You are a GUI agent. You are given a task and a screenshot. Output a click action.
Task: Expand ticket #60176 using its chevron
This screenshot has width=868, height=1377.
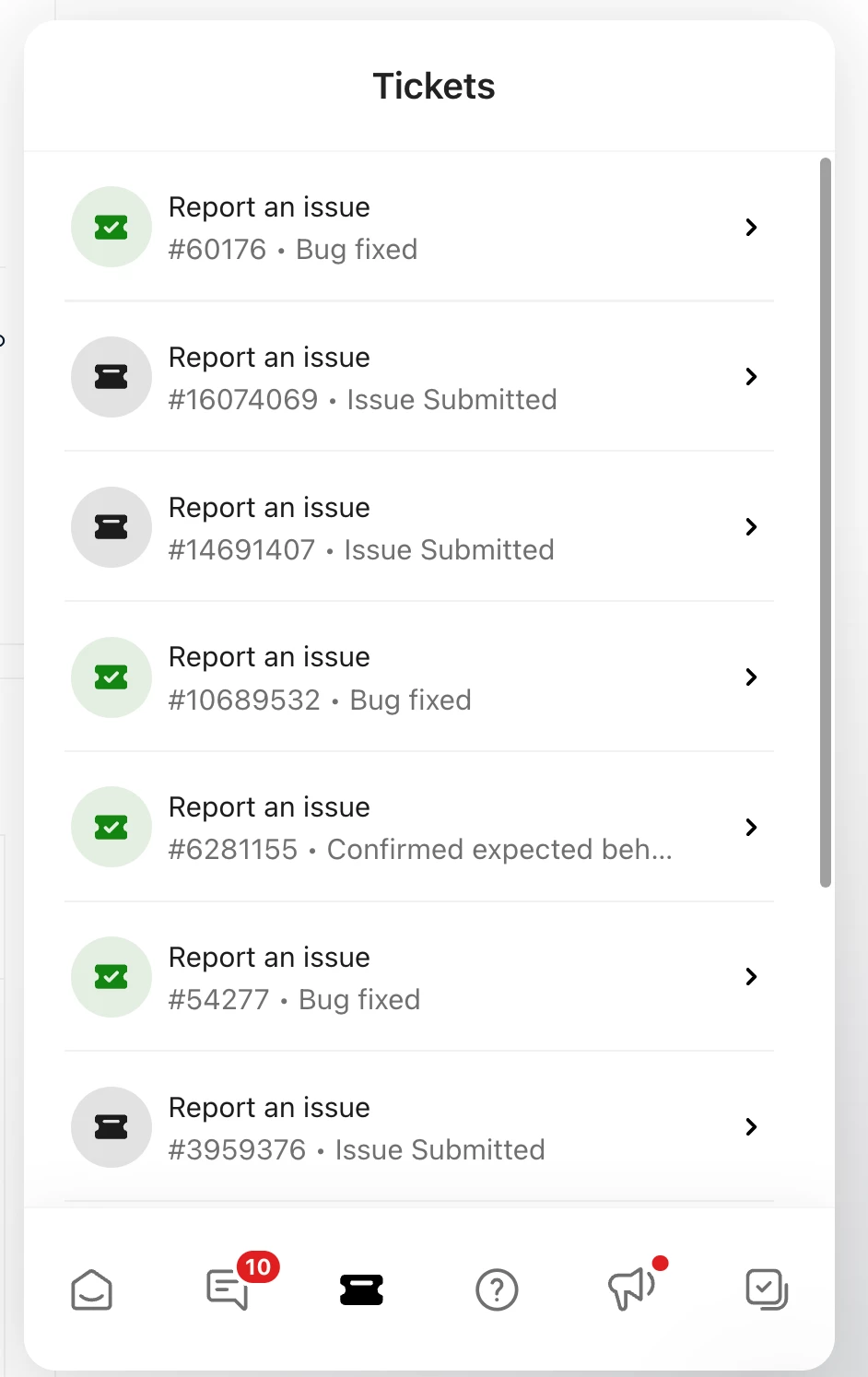[752, 228]
